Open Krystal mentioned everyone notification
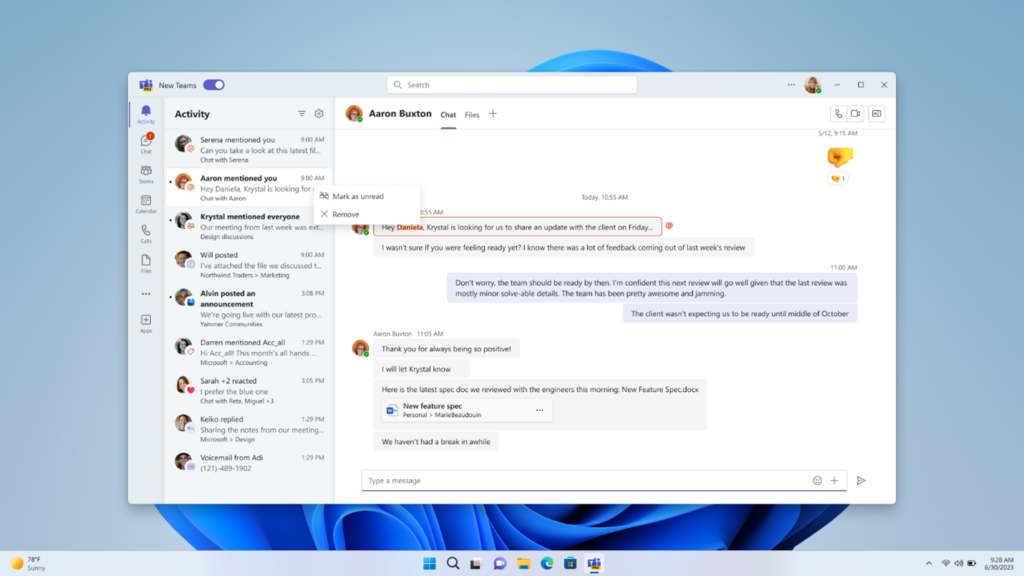Image resolution: width=1024 pixels, height=576 pixels. pos(249,226)
